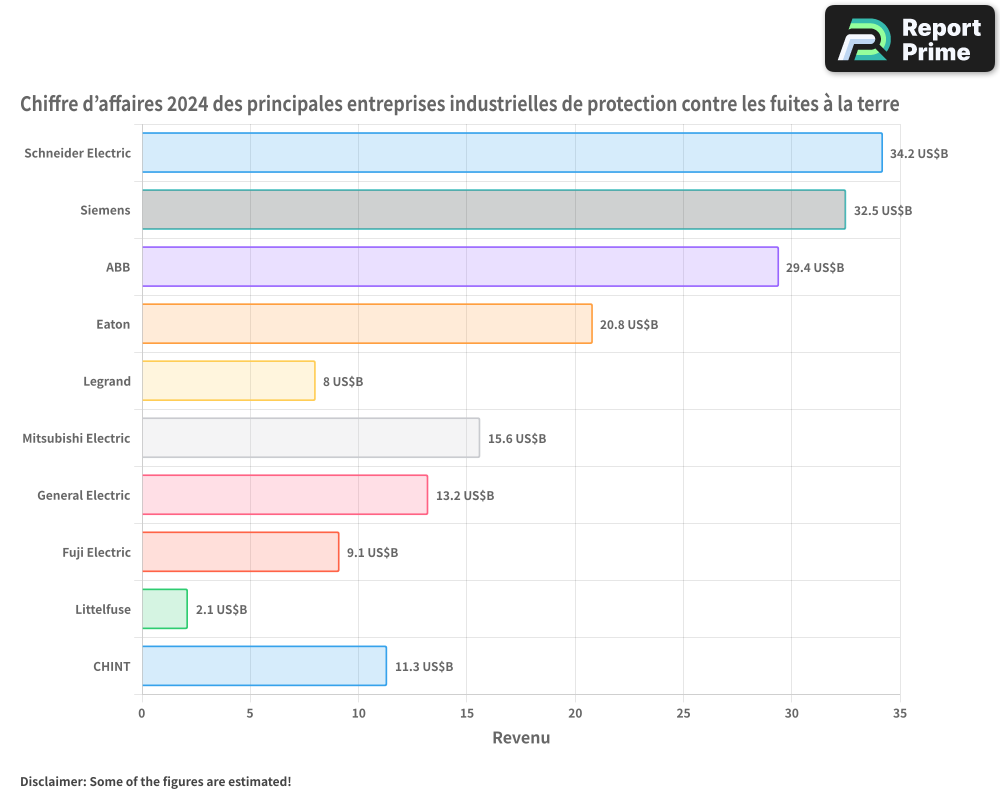Click the 2.1 US$B label beside Littelfuse
This screenshot has width=1000, height=800.
pyautogui.click(x=220, y=609)
